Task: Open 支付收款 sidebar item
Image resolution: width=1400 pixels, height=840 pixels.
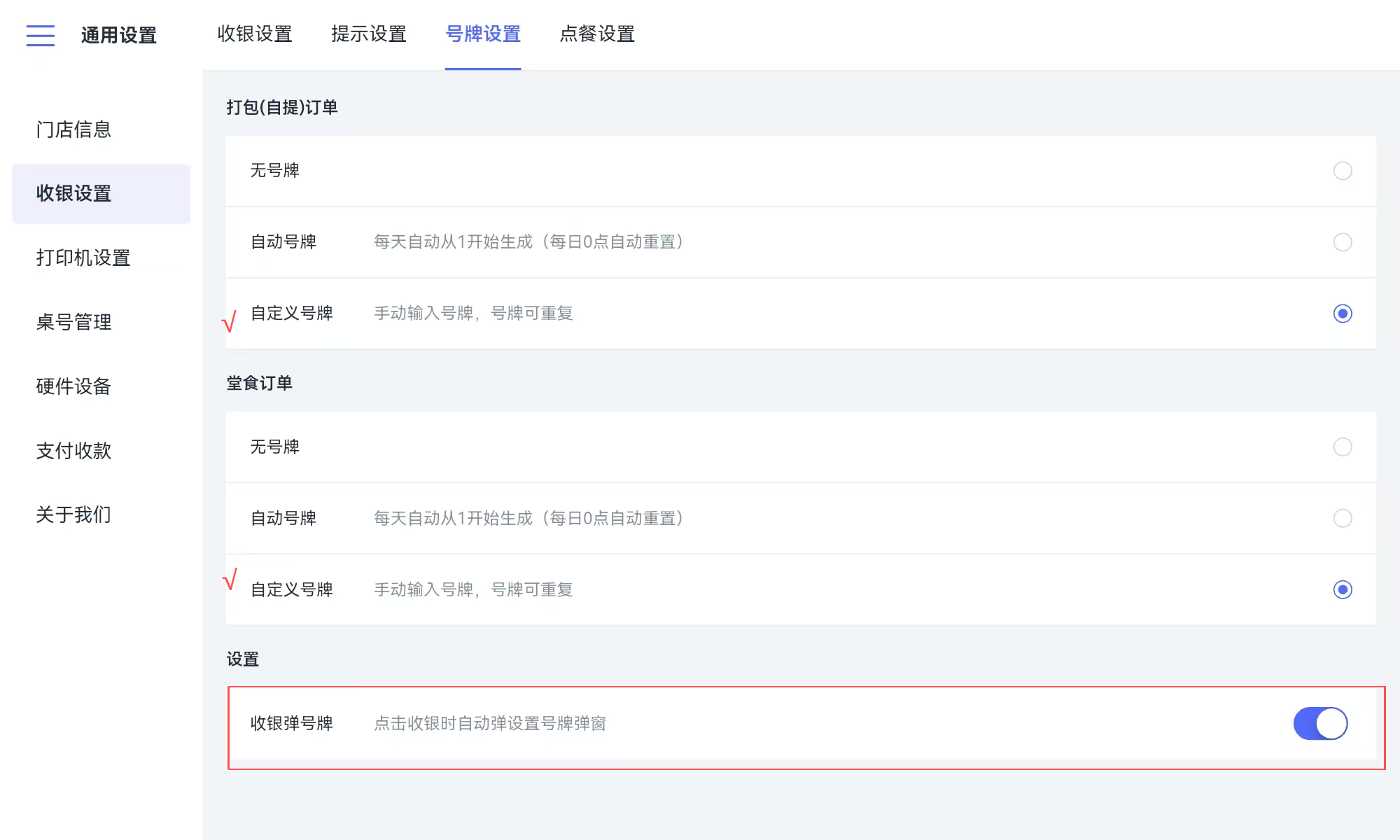Action: 73,451
